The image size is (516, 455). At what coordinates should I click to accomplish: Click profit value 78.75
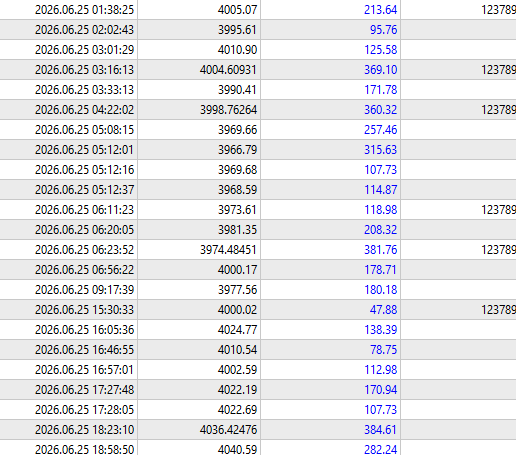(x=383, y=350)
